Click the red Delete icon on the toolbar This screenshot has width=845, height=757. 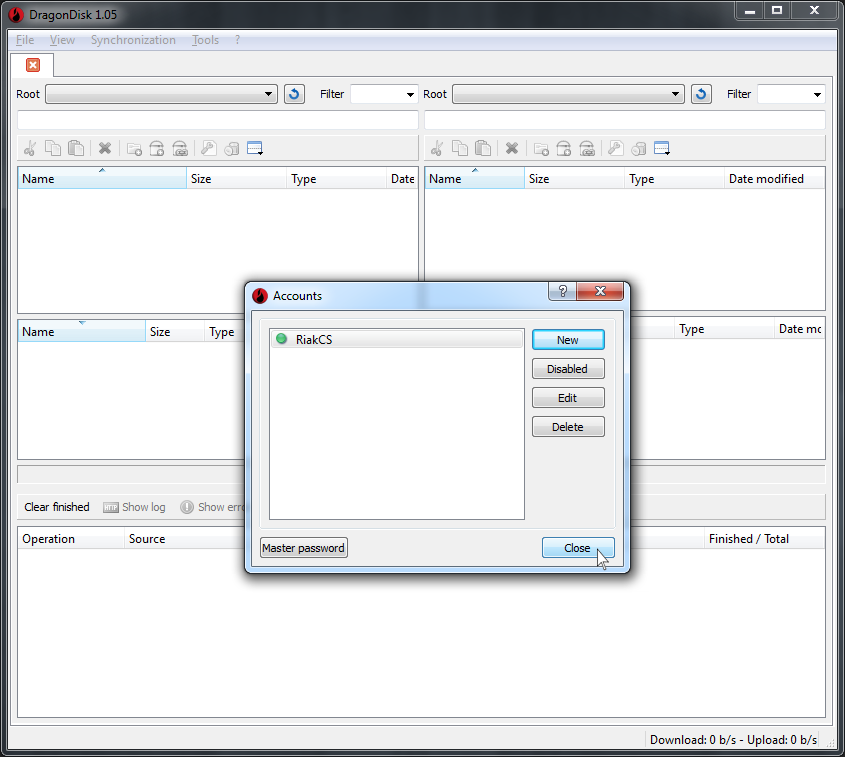104,148
